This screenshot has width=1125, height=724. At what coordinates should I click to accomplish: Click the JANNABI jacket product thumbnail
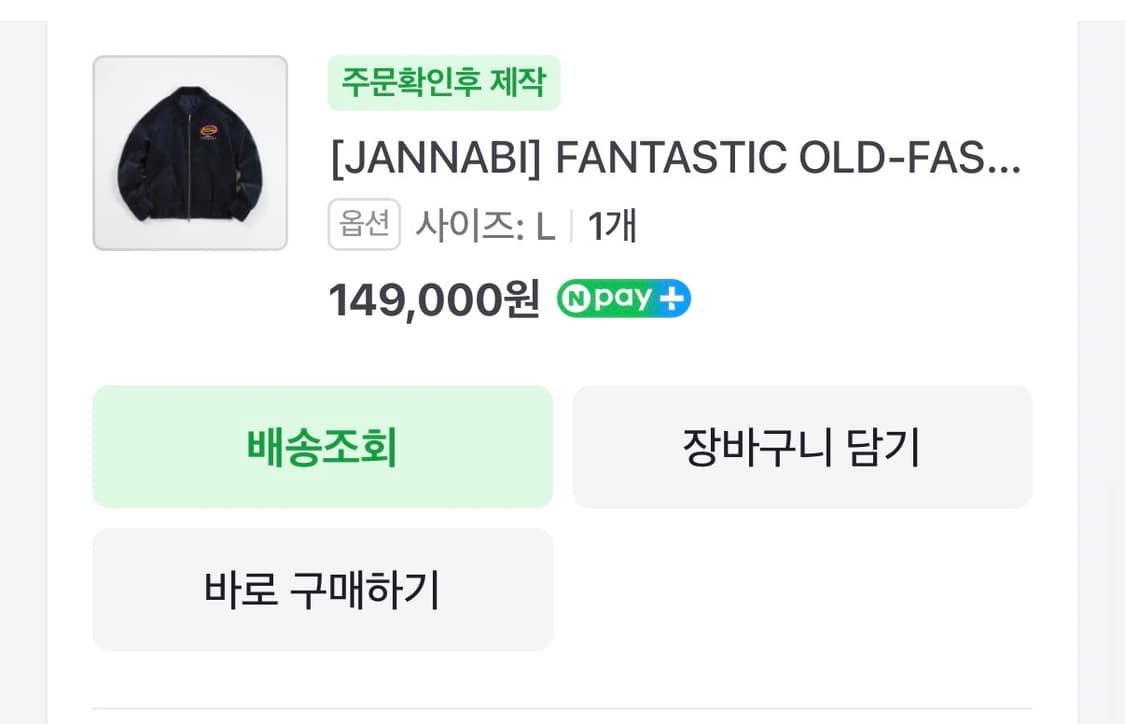[x=190, y=153]
